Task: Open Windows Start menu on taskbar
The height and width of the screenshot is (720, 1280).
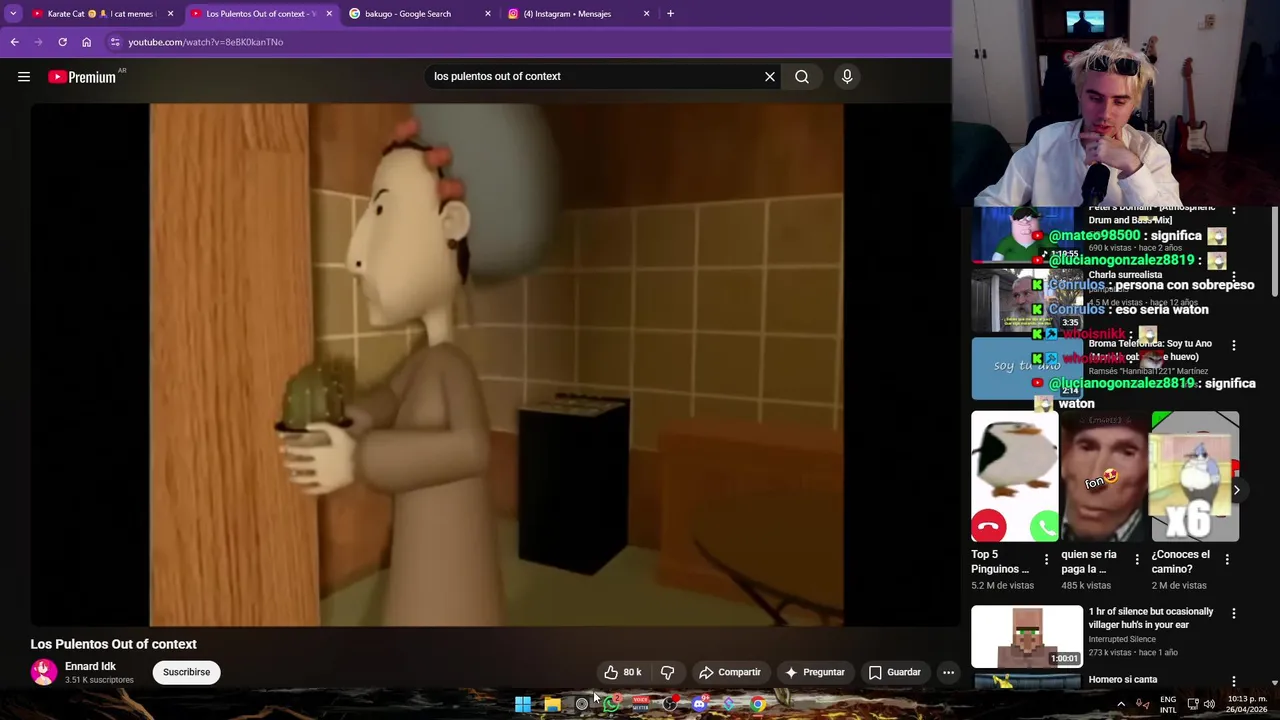Action: (x=523, y=704)
